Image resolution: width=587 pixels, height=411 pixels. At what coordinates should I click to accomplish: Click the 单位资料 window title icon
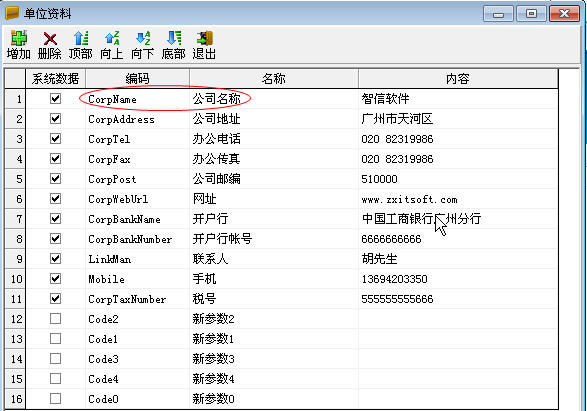coord(12,13)
